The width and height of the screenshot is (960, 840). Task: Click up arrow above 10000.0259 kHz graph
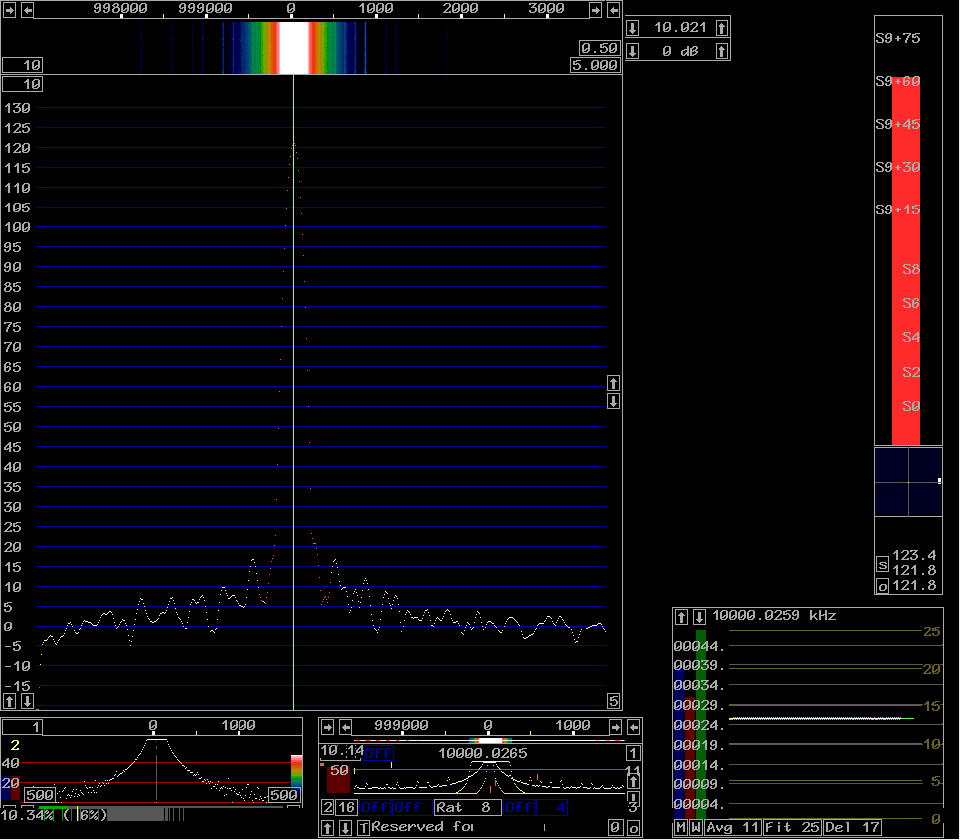(682, 616)
